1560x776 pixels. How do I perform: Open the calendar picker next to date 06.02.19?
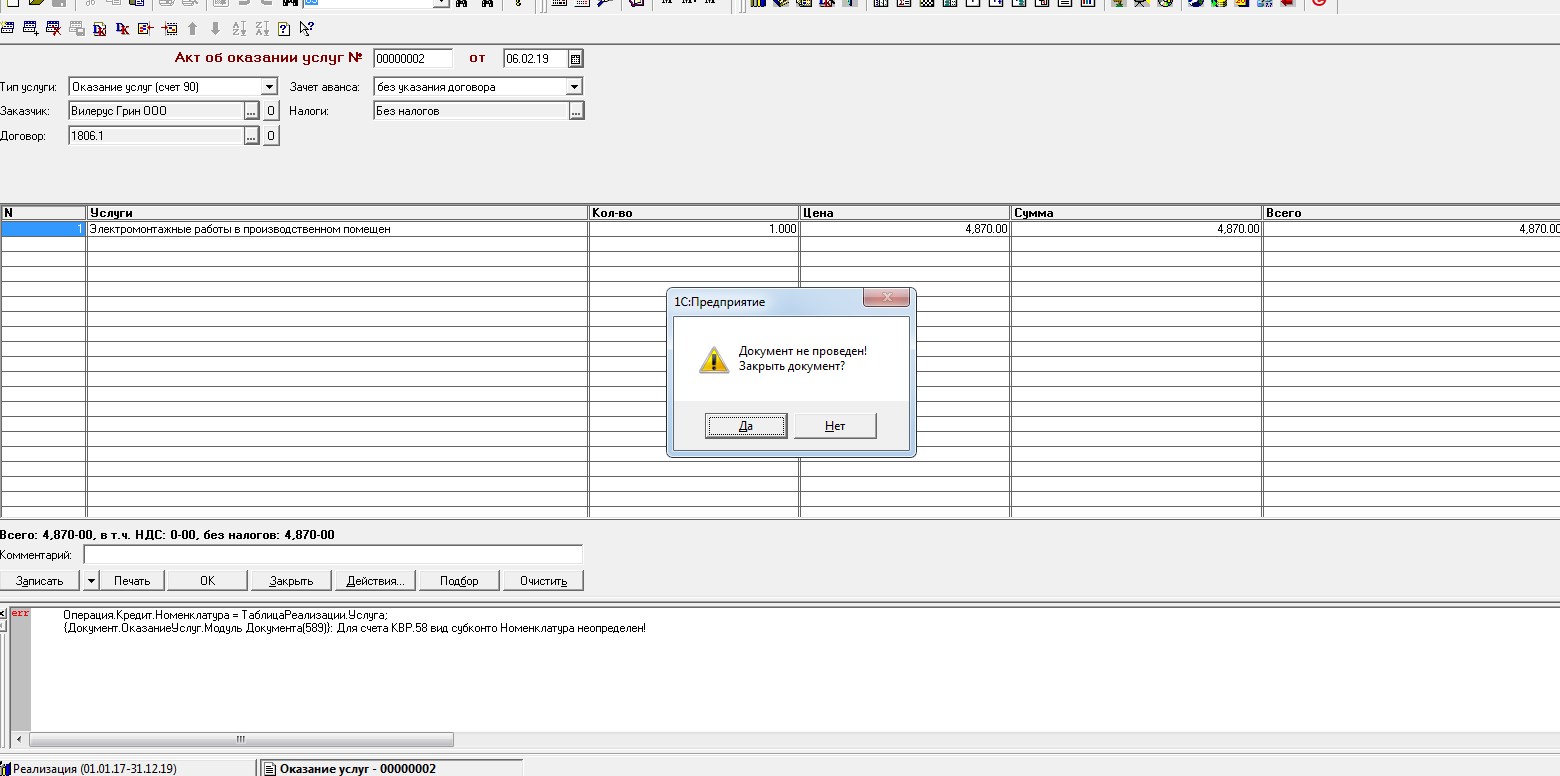click(575, 59)
